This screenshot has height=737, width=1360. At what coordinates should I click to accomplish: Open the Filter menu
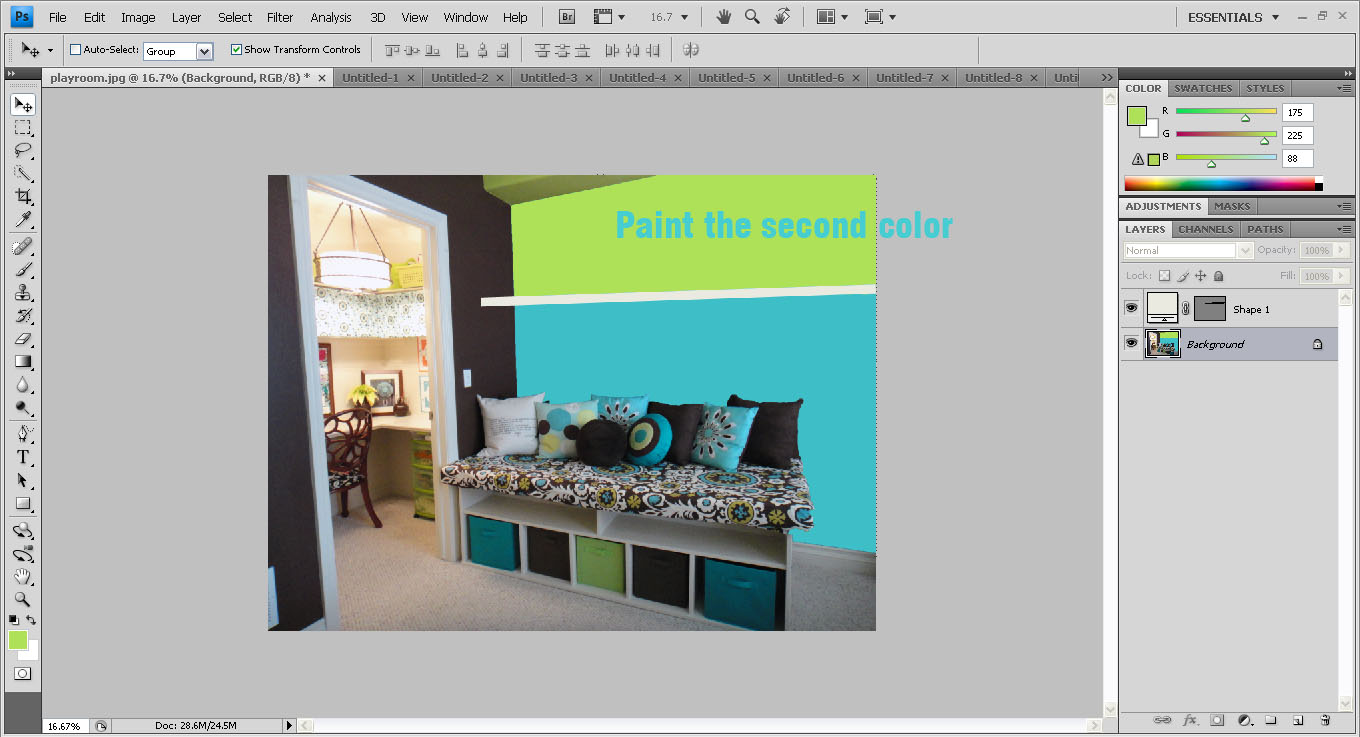pos(279,16)
